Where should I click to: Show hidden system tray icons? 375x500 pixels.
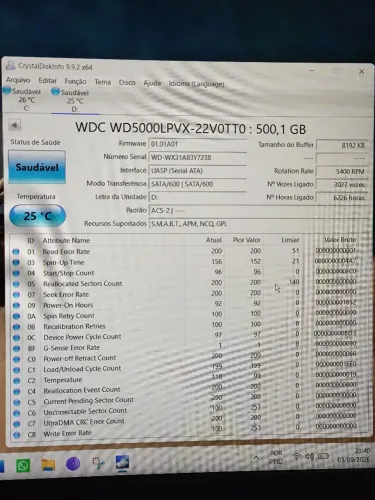point(256,458)
